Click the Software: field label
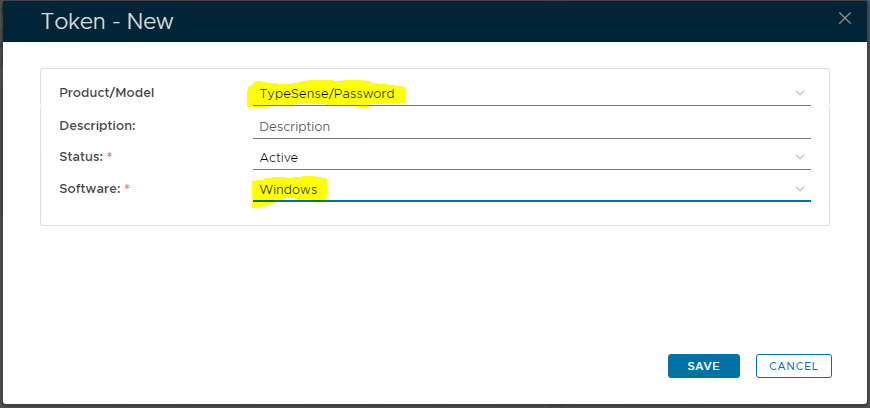This screenshot has width=870, height=408. point(88,189)
